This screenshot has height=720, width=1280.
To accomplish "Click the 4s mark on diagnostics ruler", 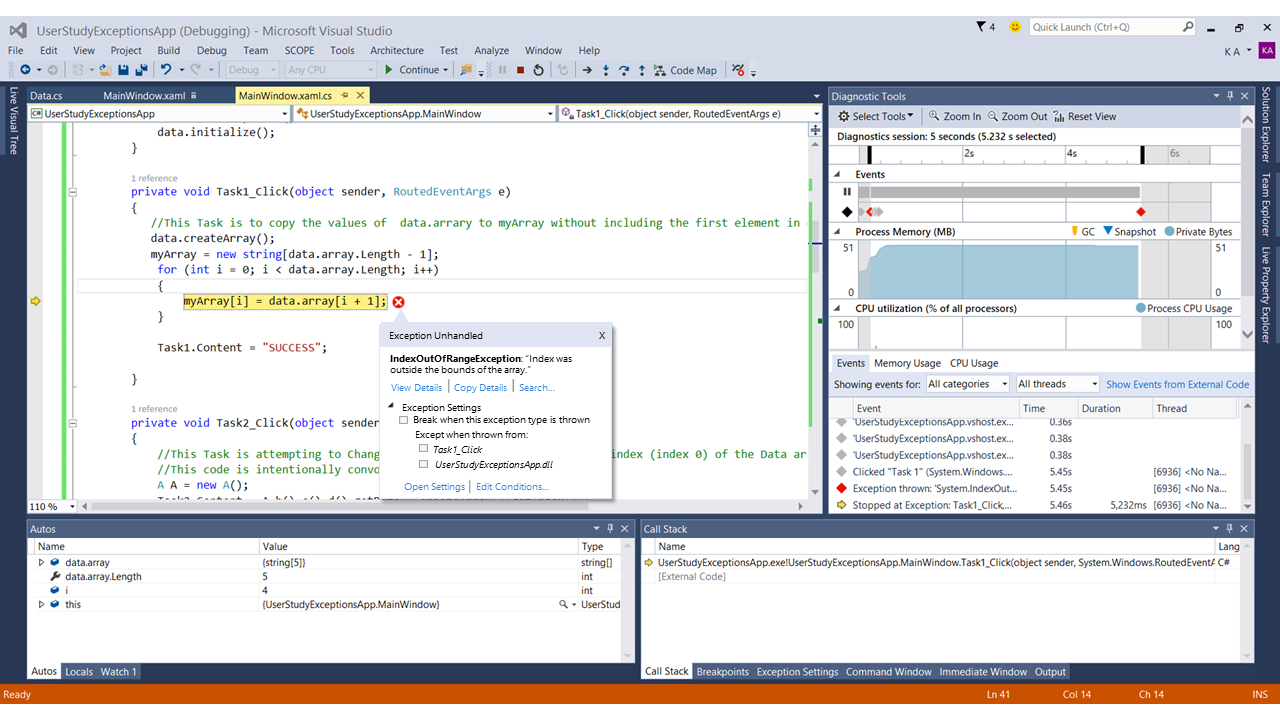I will 1071,154.
